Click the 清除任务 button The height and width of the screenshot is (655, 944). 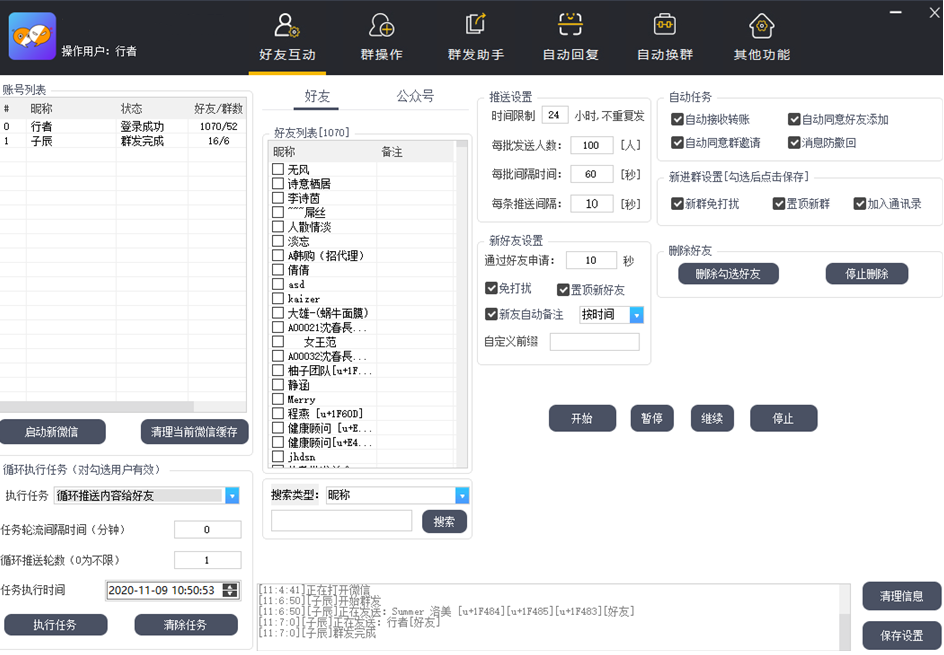(x=185, y=625)
